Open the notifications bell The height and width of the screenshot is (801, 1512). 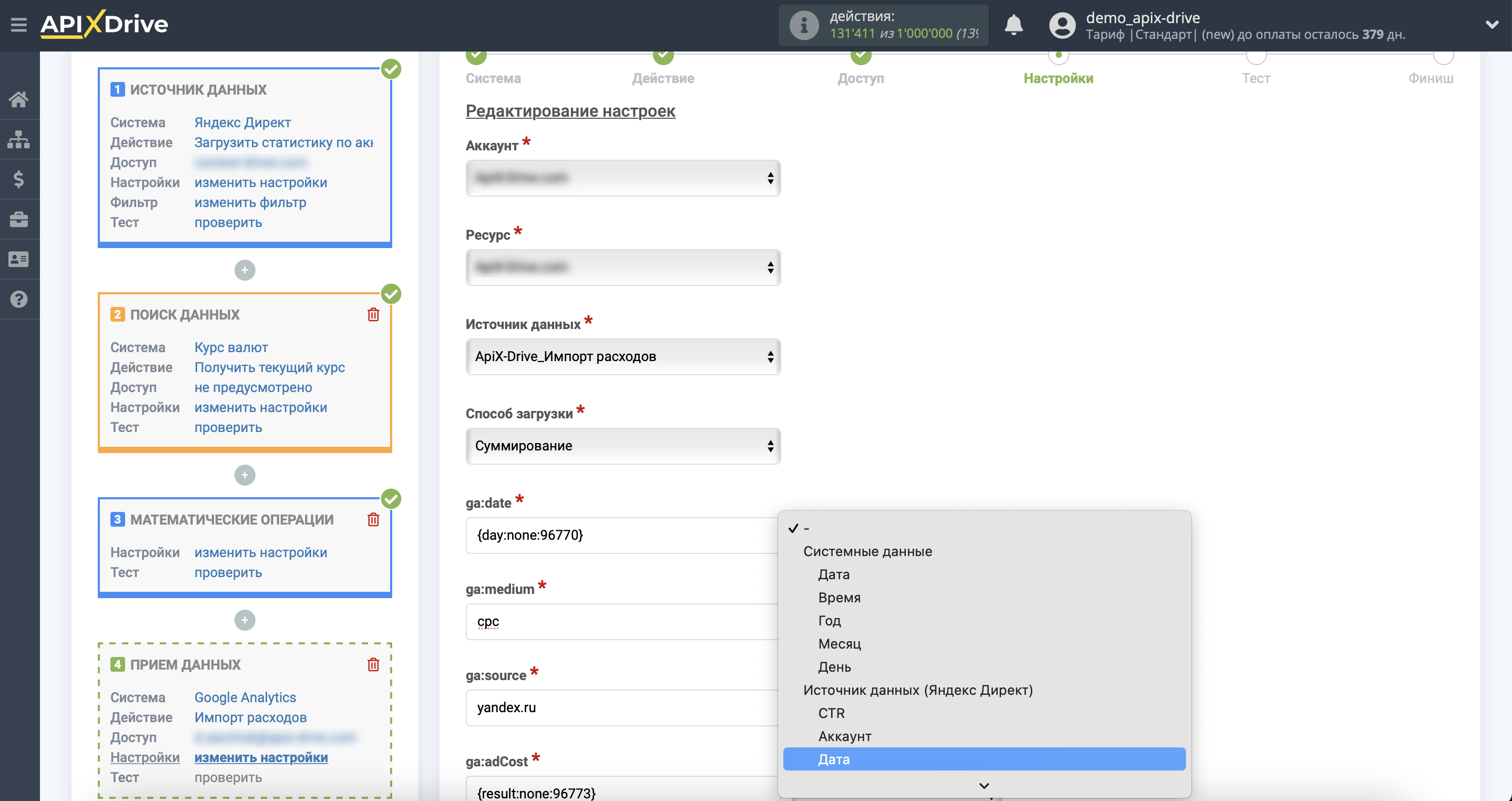[1013, 25]
